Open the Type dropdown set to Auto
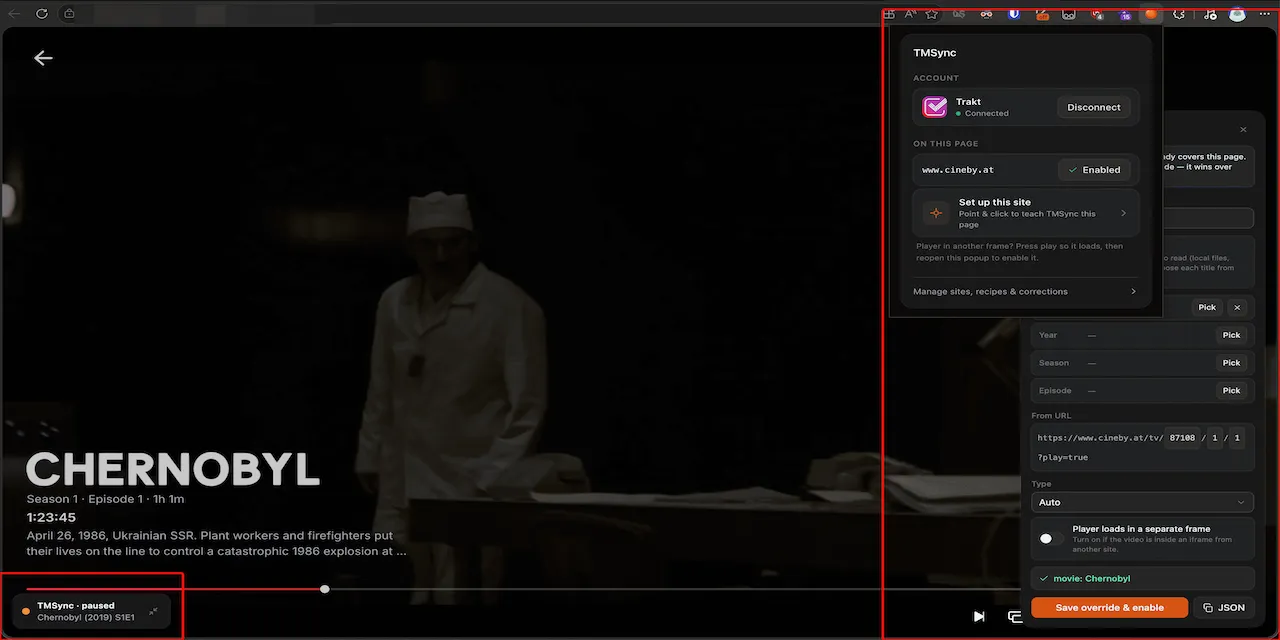This screenshot has width=1280, height=640. click(1142, 502)
